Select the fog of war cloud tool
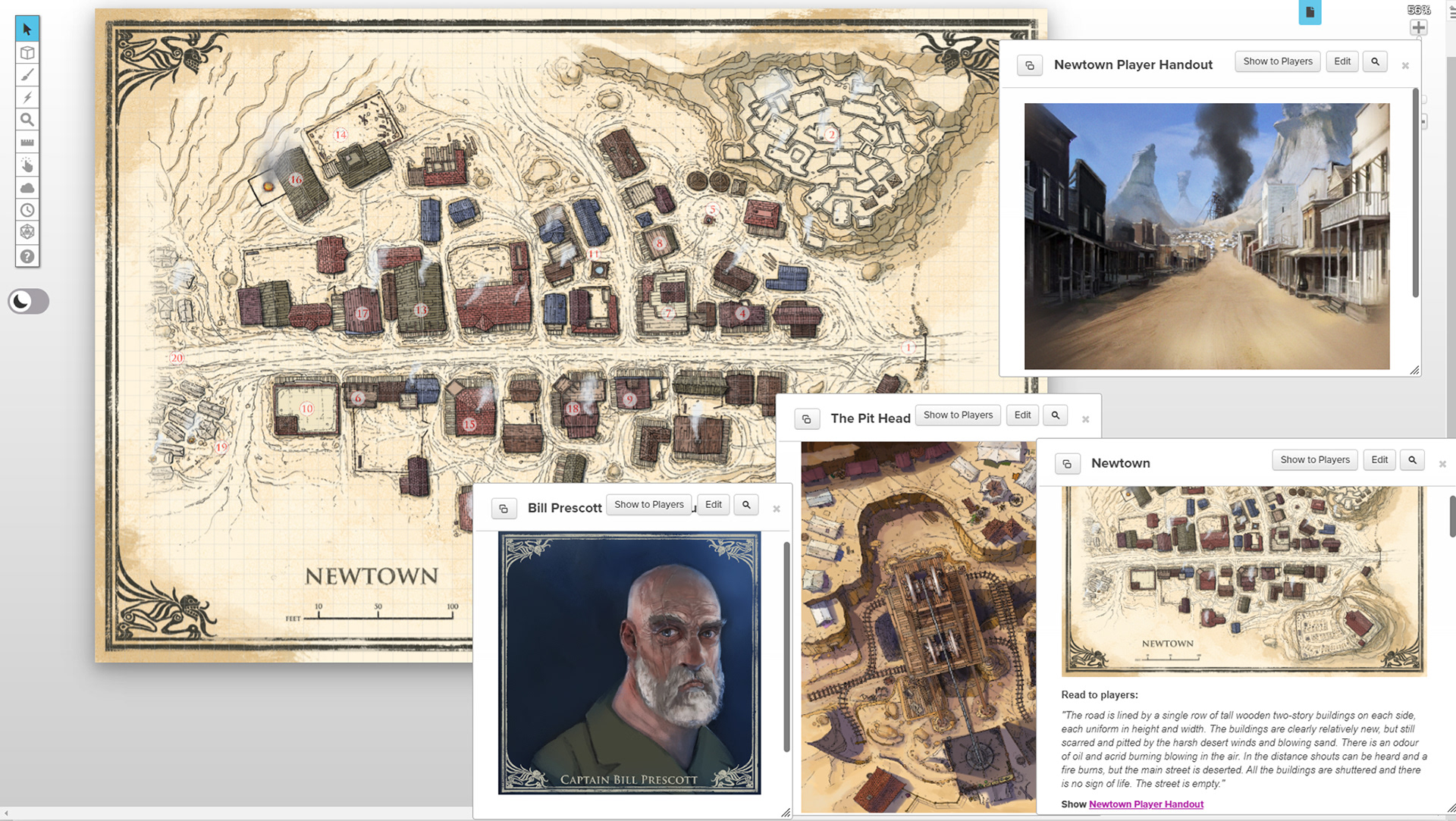This screenshot has width=1456, height=821. [27, 187]
